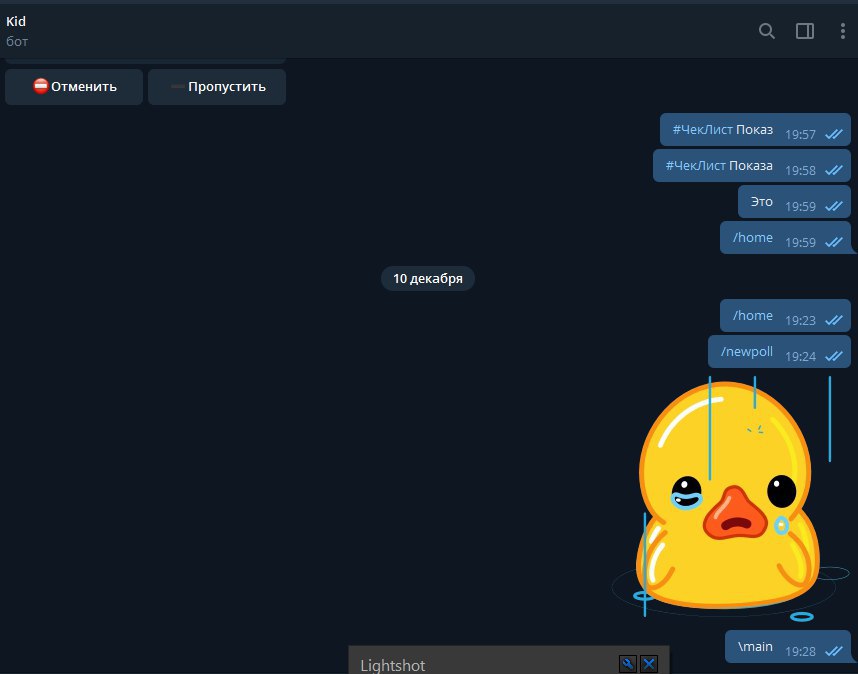Click the /home command sent at 19:23
The width and height of the screenshot is (858, 674).
click(x=753, y=316)
